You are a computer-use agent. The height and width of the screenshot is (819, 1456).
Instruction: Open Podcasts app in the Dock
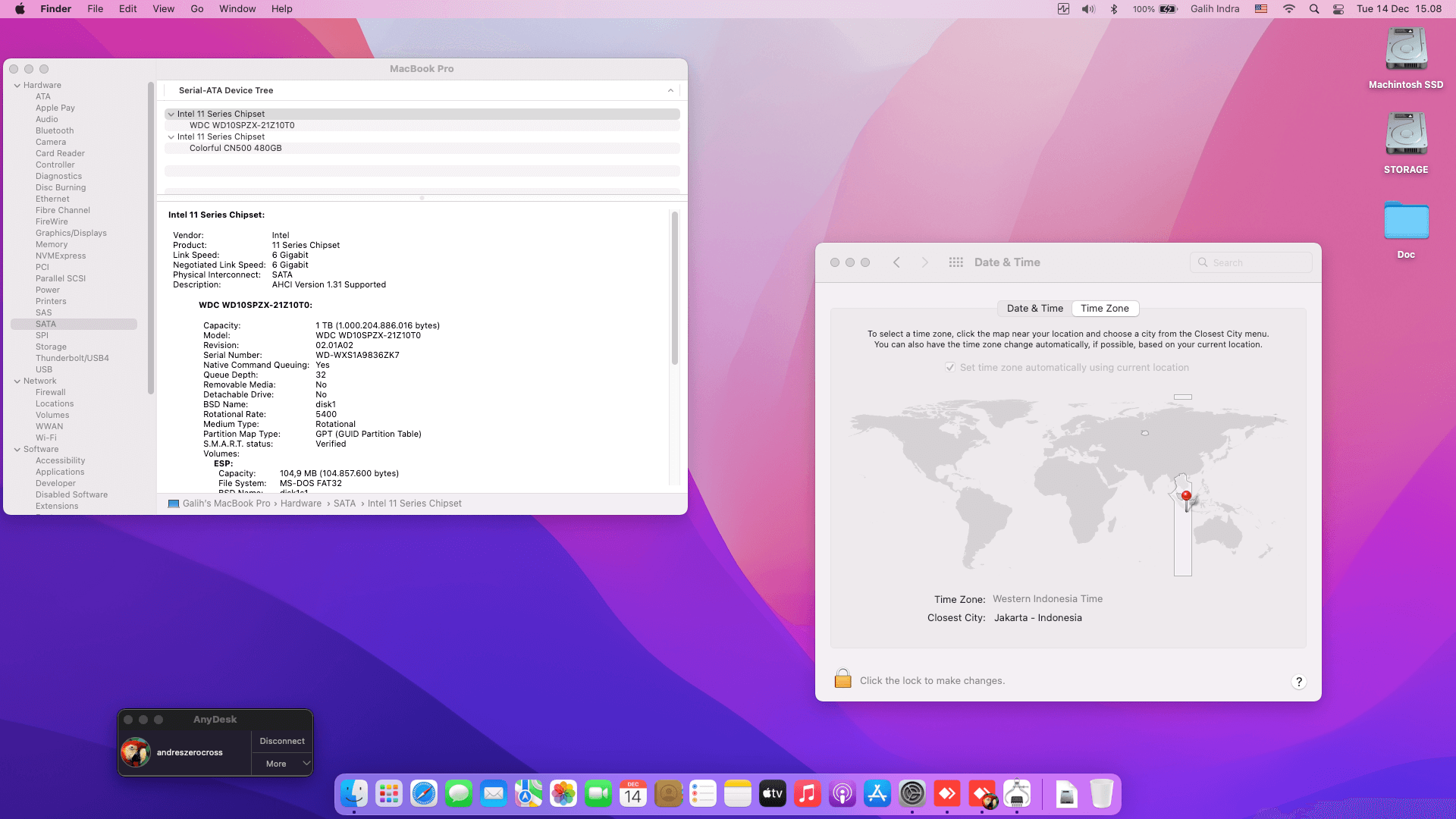[x=843, y=794]
